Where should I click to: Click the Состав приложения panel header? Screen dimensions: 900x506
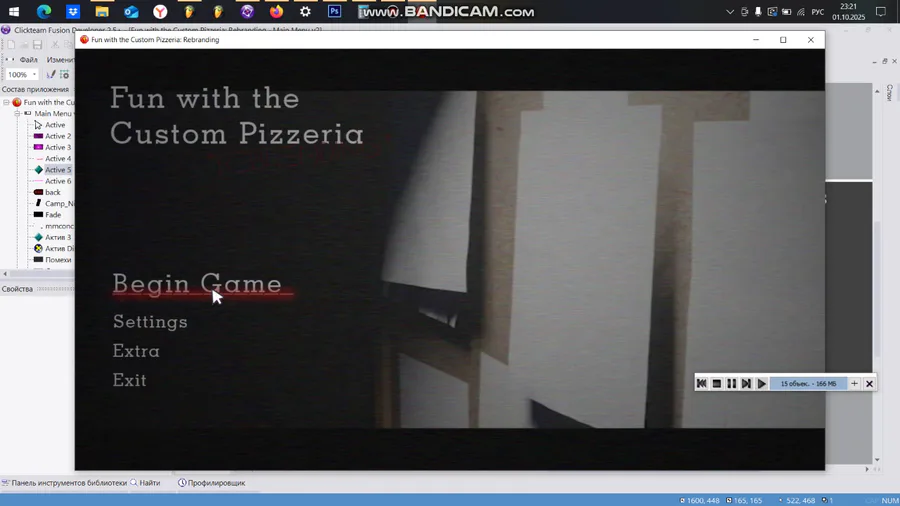35,89
